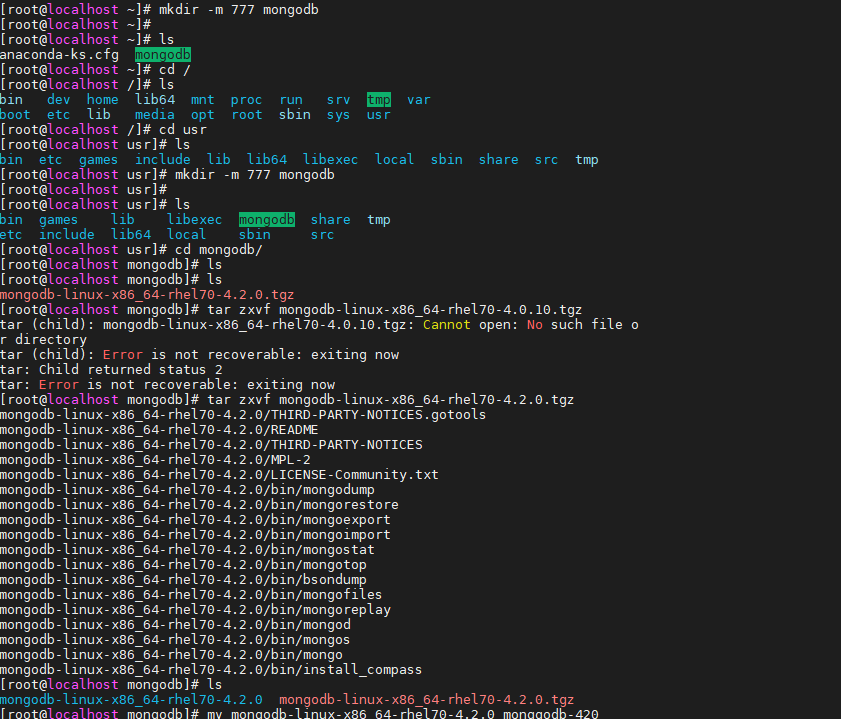Viewport: 841px width, 719px height.
Task: Click the README extracted file line
Action: (x=159, y=430)
